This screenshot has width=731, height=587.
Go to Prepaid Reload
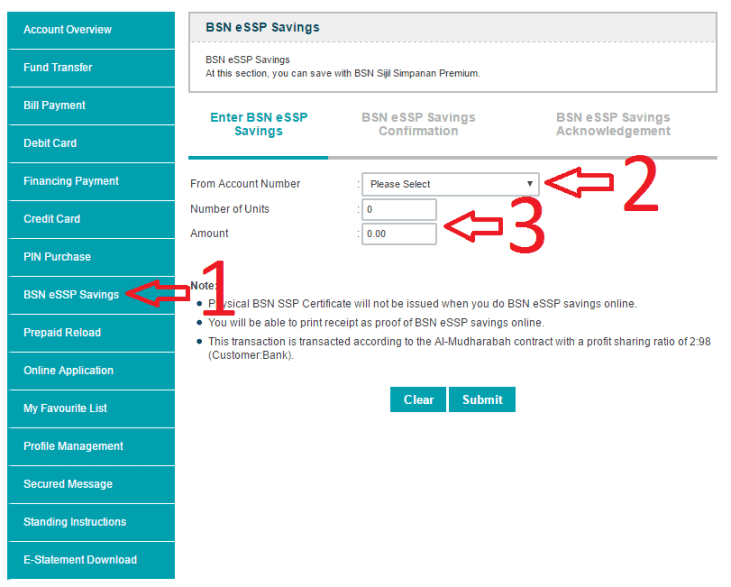pos(91,333)
